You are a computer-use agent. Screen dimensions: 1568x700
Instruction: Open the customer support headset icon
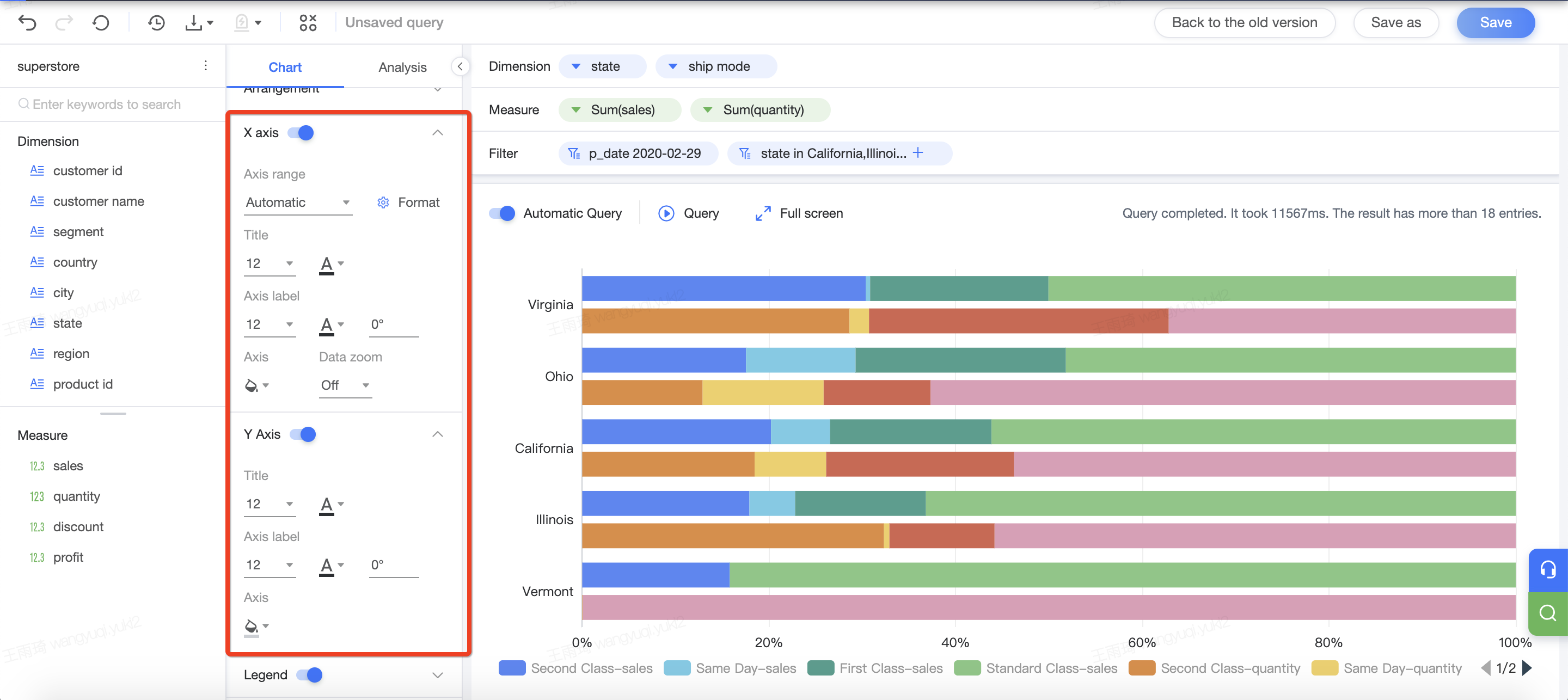[1547, 570]
